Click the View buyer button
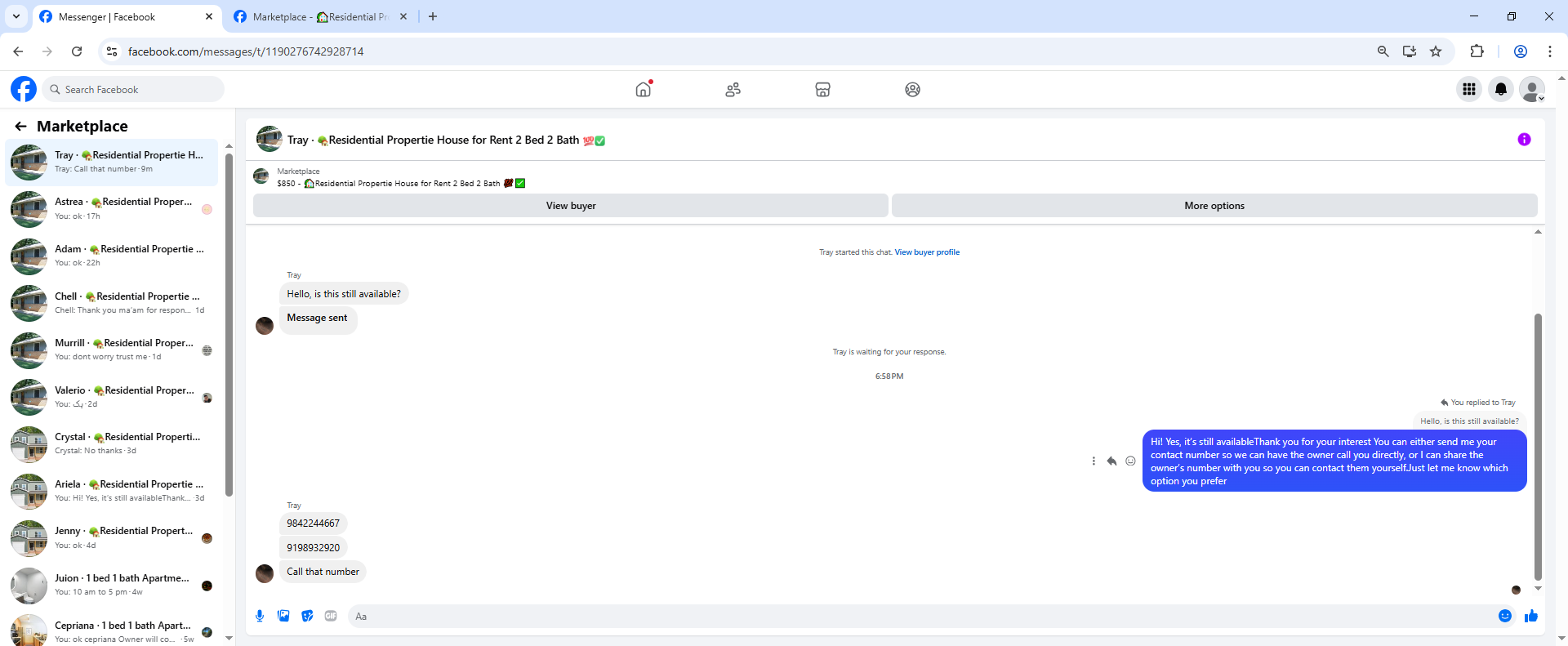The image size is (1568, 646). coord(571,206)
